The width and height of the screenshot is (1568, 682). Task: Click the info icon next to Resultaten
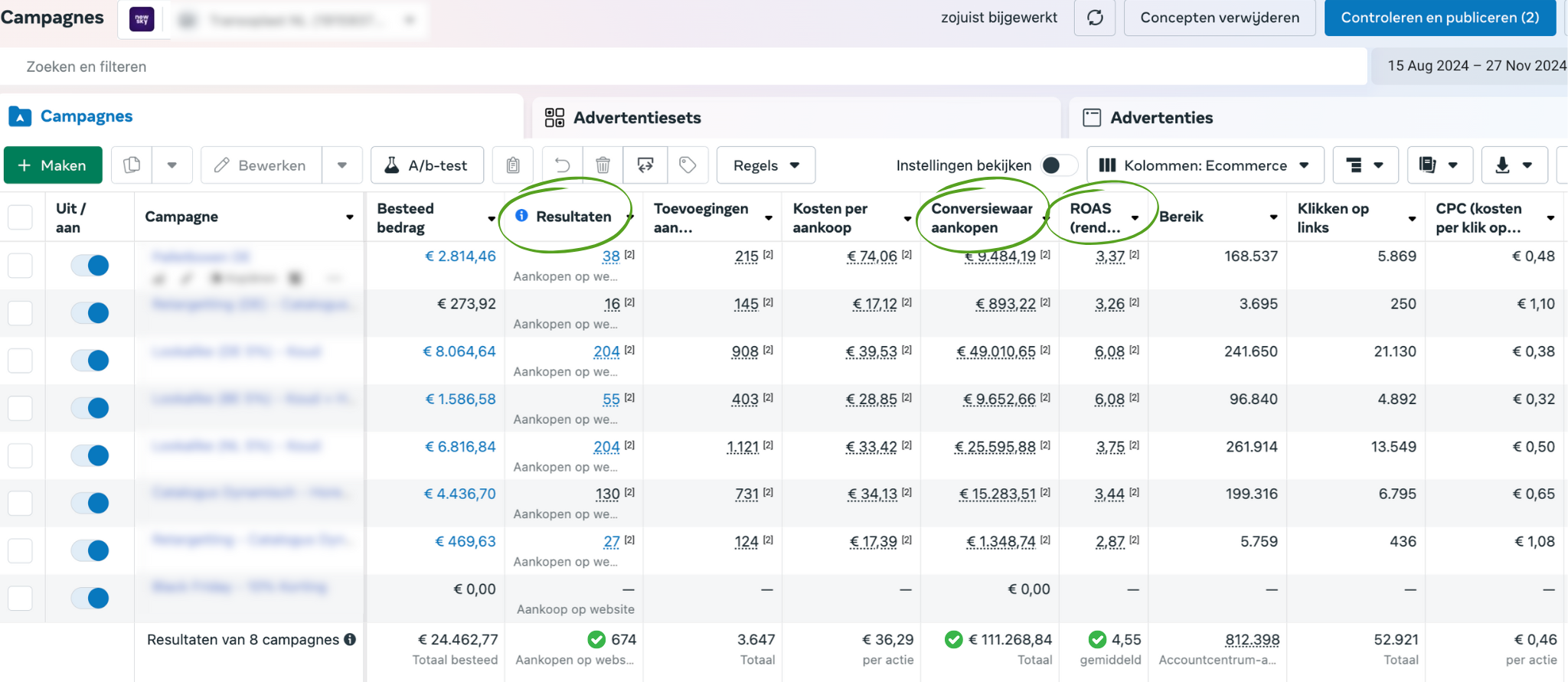click(x=521, y=216)
